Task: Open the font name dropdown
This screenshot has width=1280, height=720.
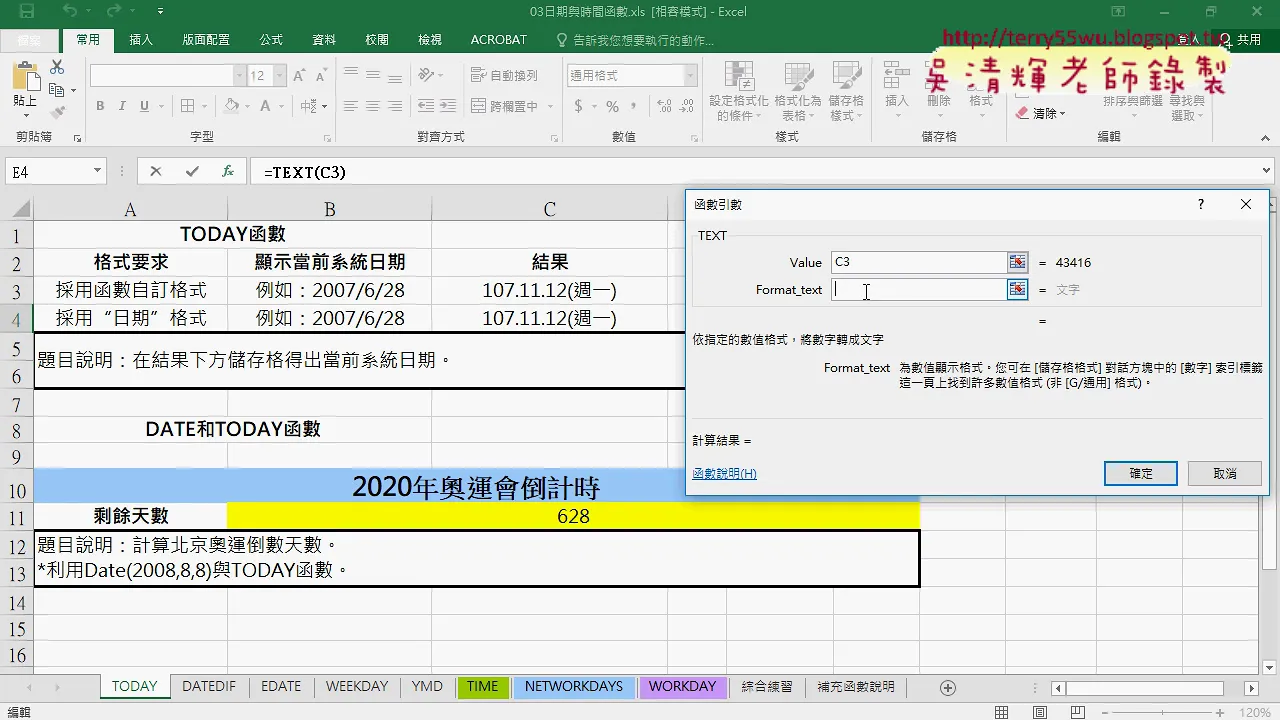Action: pos(239,76)
